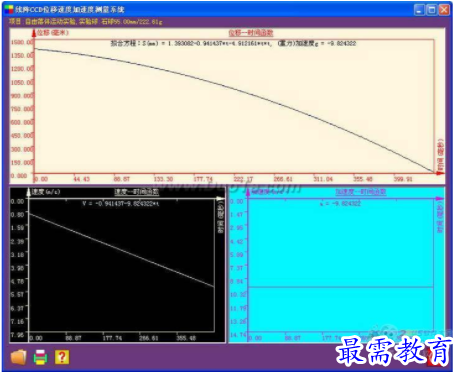Click the 4.42 value on acceleration axis

tap(237, 241)
